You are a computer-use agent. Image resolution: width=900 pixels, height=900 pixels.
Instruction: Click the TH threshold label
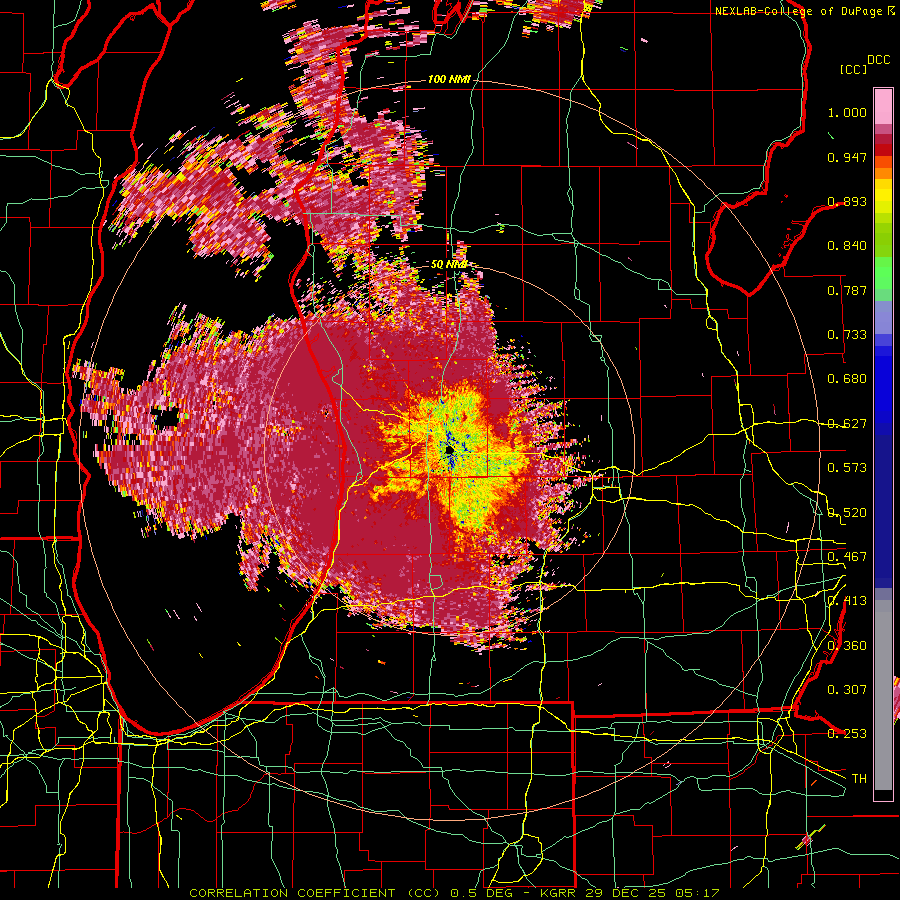[x=859, y=779]
